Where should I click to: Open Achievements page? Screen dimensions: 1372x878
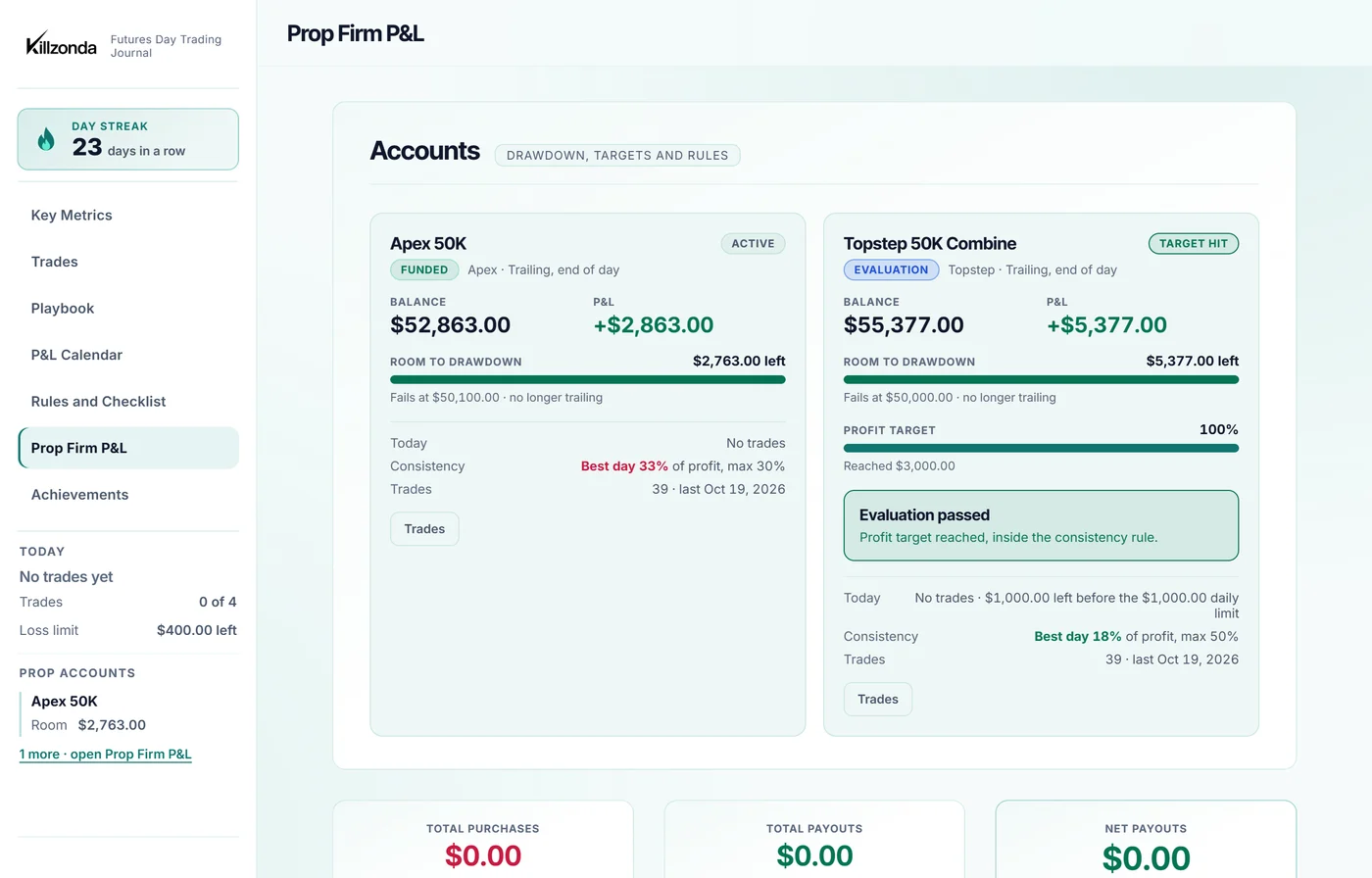(x=128, y=495)
